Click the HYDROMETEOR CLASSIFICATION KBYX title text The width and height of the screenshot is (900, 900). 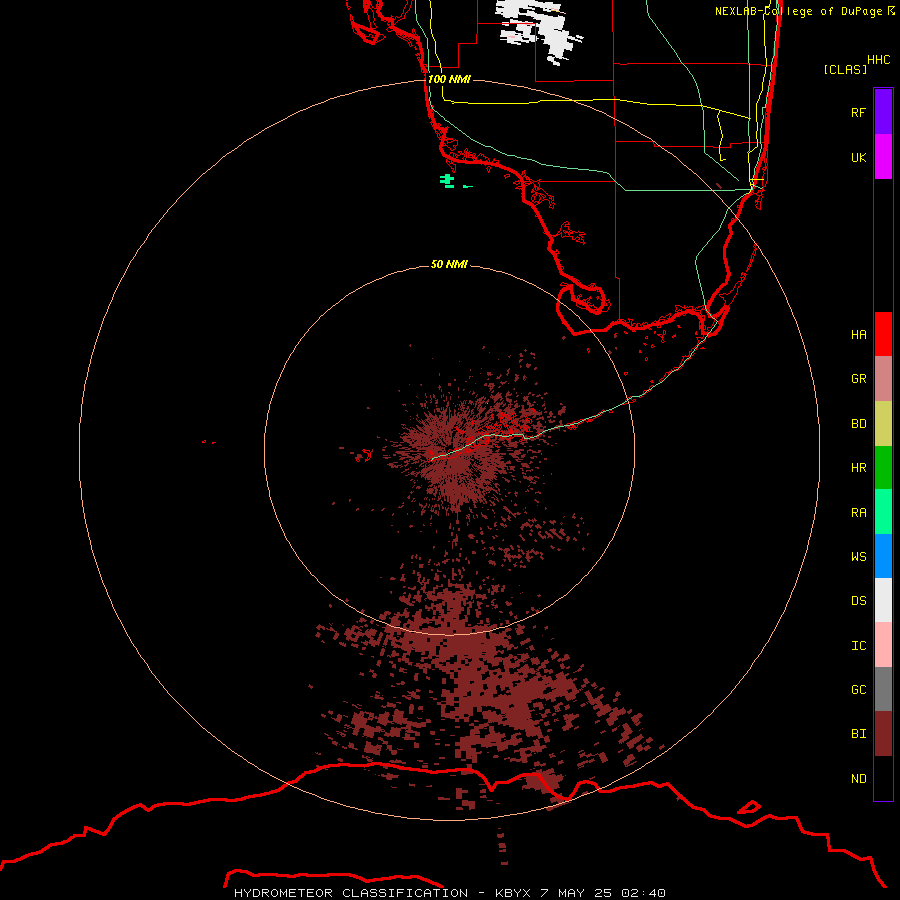coord(449,893)
